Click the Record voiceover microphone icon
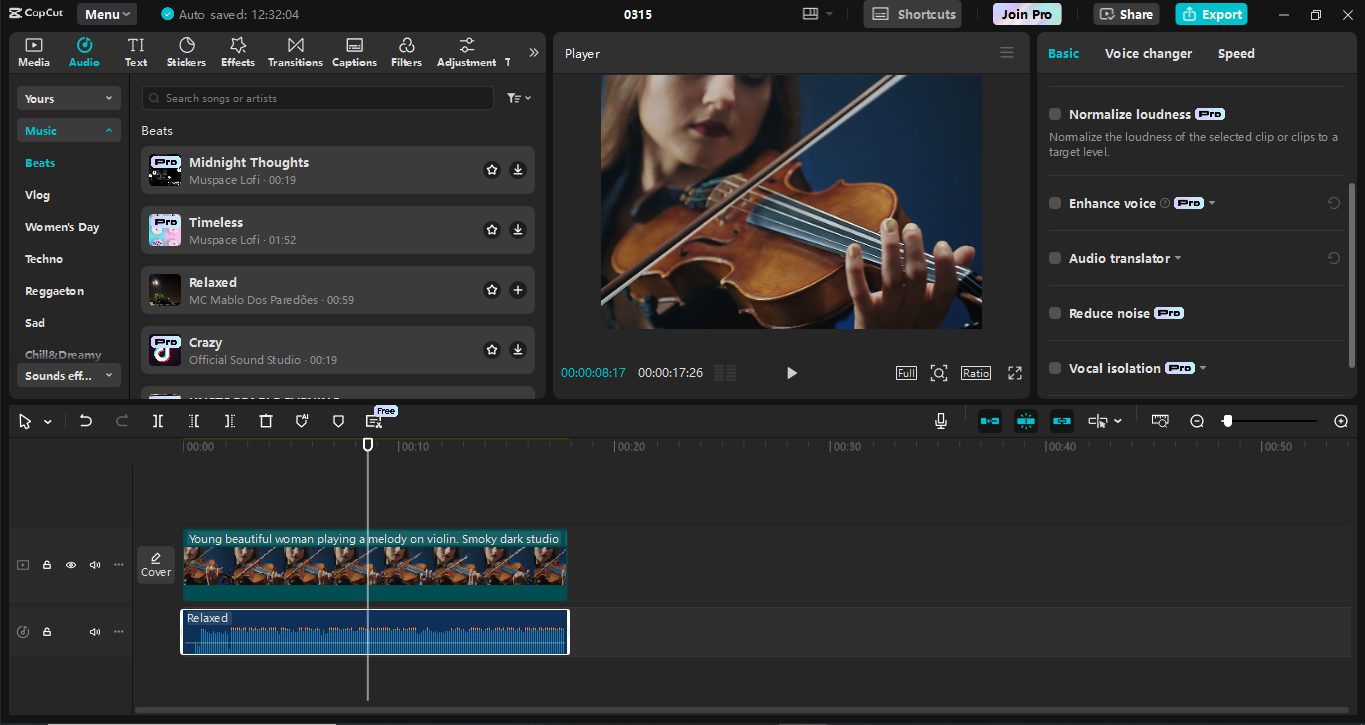 pyautogui.click(x=940, y=421)
